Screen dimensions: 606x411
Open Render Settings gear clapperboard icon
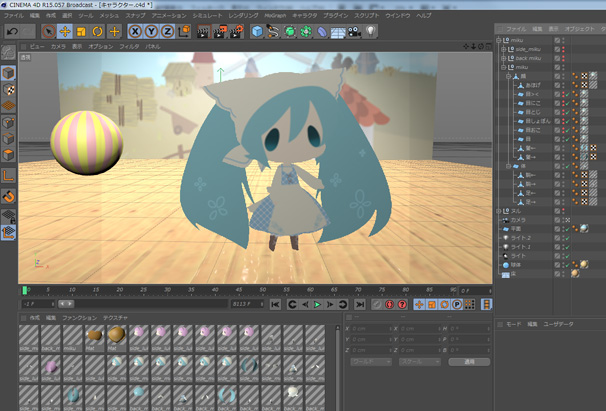point(237,31)
